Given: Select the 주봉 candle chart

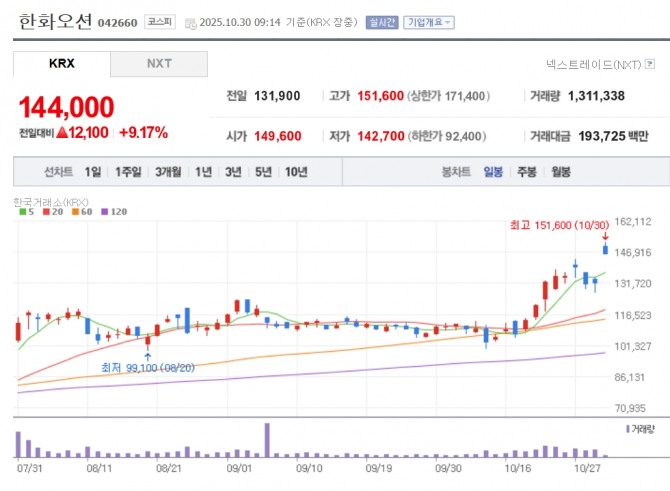Looking at the screenshot, I should pyautogui.click(x=526, y=172).
